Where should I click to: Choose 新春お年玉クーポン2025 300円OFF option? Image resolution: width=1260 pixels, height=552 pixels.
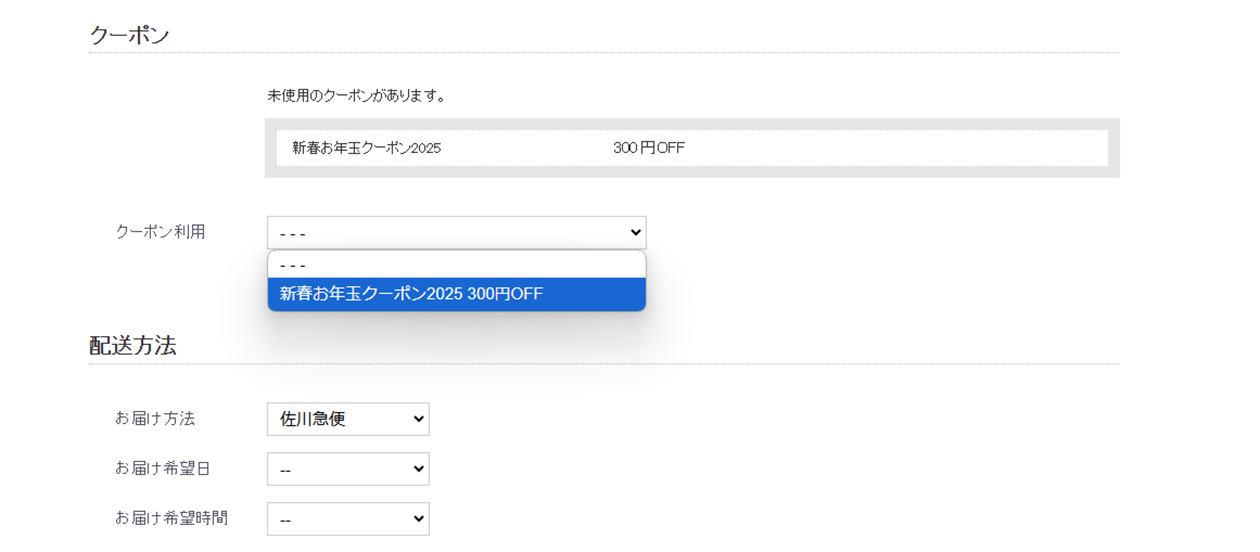pos(456,294)
